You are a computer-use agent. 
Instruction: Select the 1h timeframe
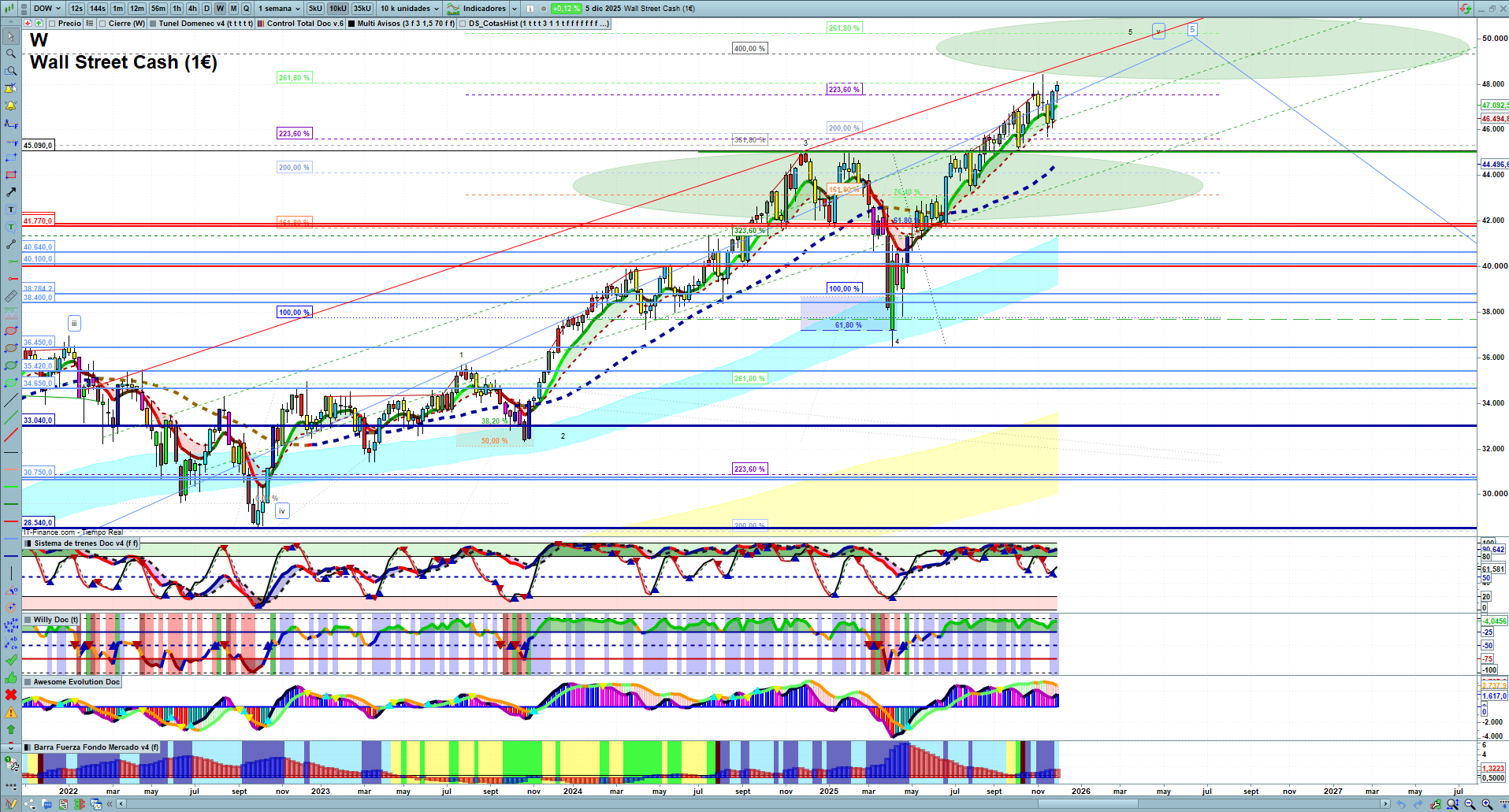click(x=177, y=9)
